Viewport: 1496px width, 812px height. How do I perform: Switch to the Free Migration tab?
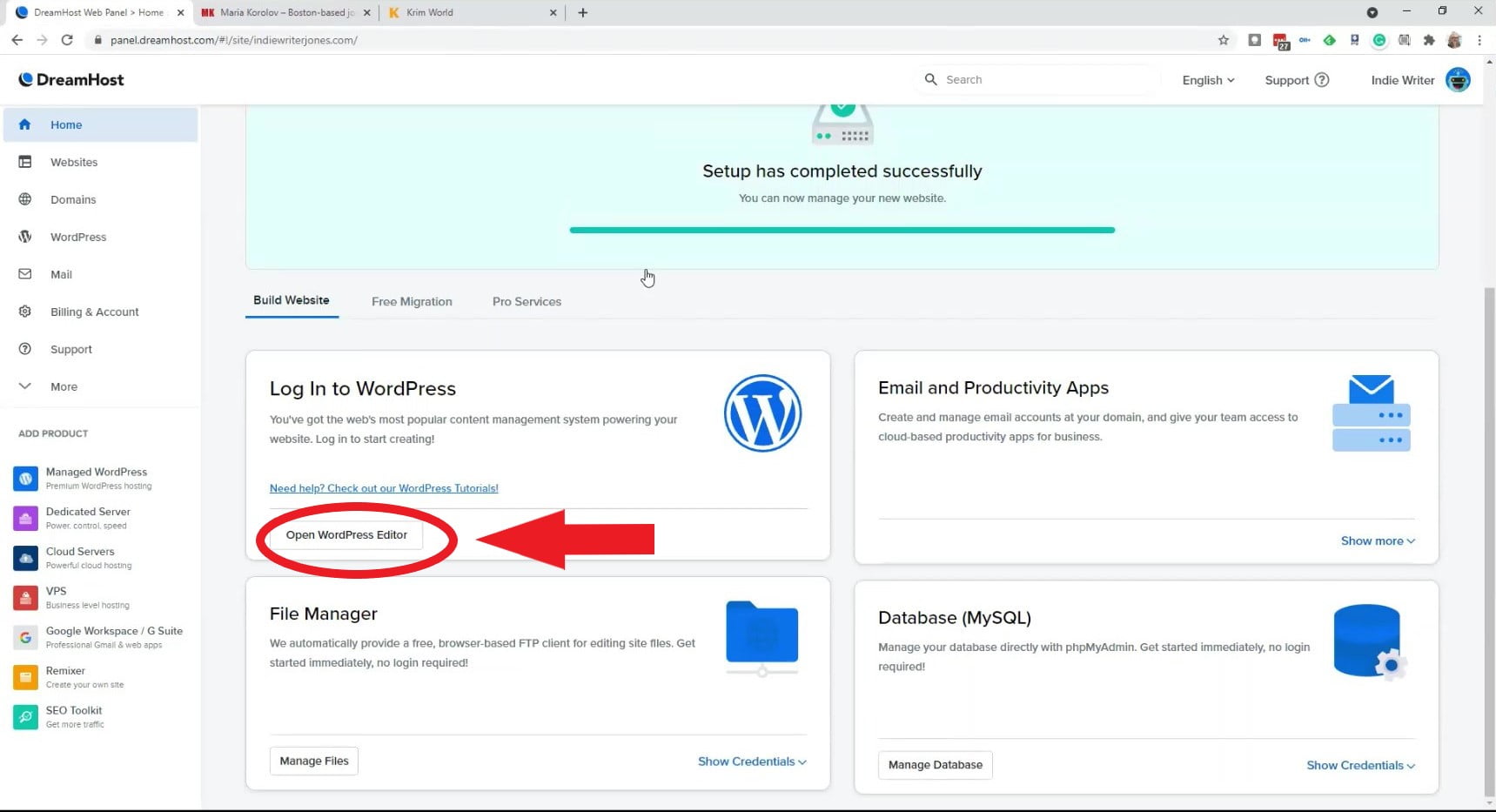[412, 302]
